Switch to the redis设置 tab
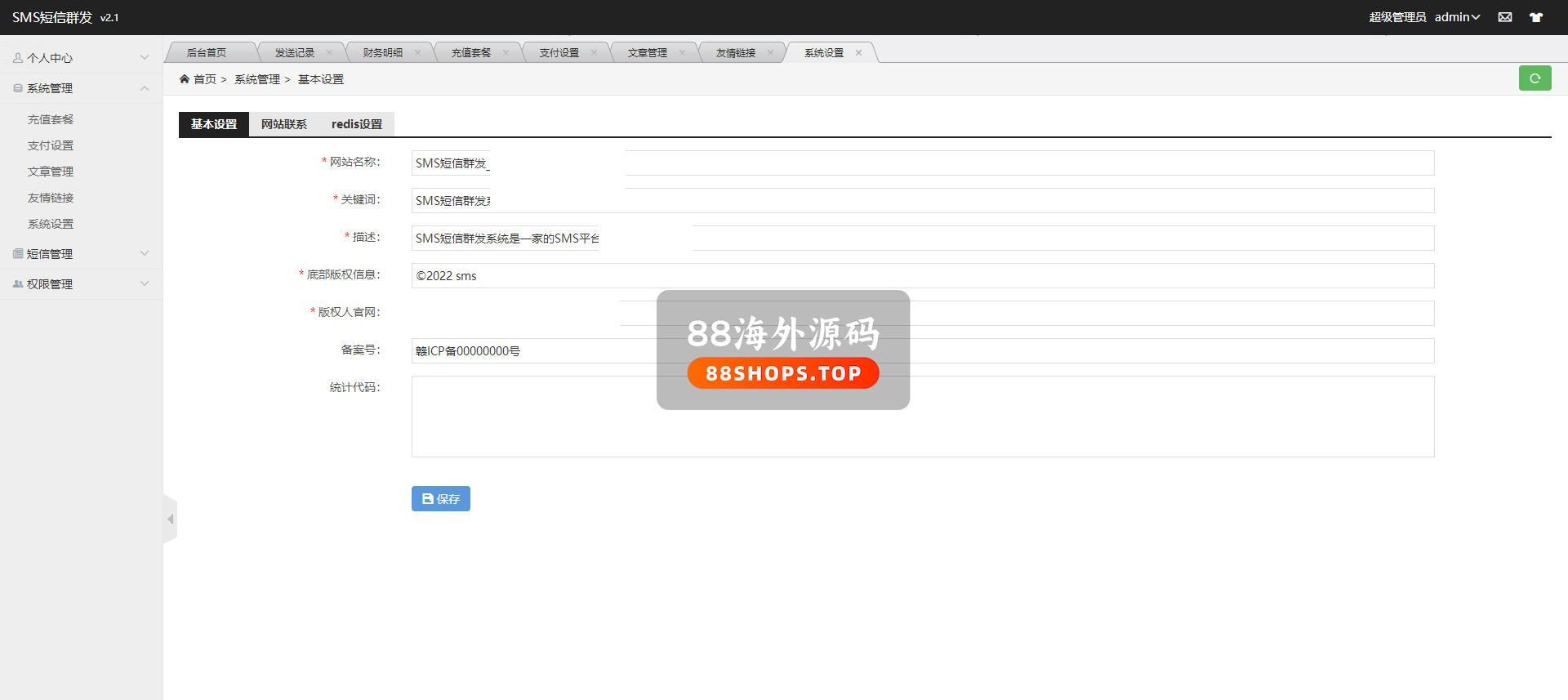 click(x=357, y=124)
